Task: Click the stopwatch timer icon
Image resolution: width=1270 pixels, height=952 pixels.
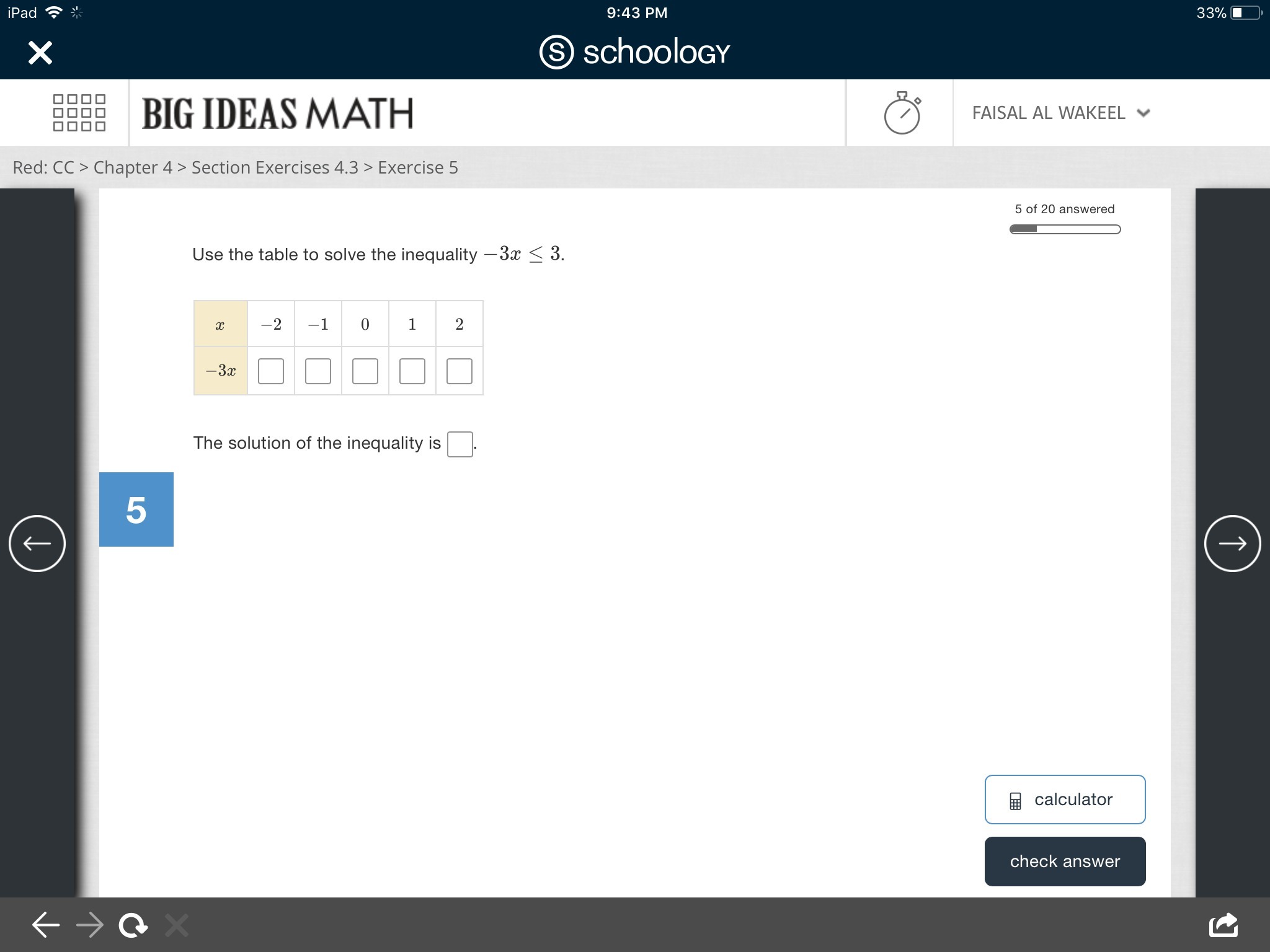Action: 902,113
